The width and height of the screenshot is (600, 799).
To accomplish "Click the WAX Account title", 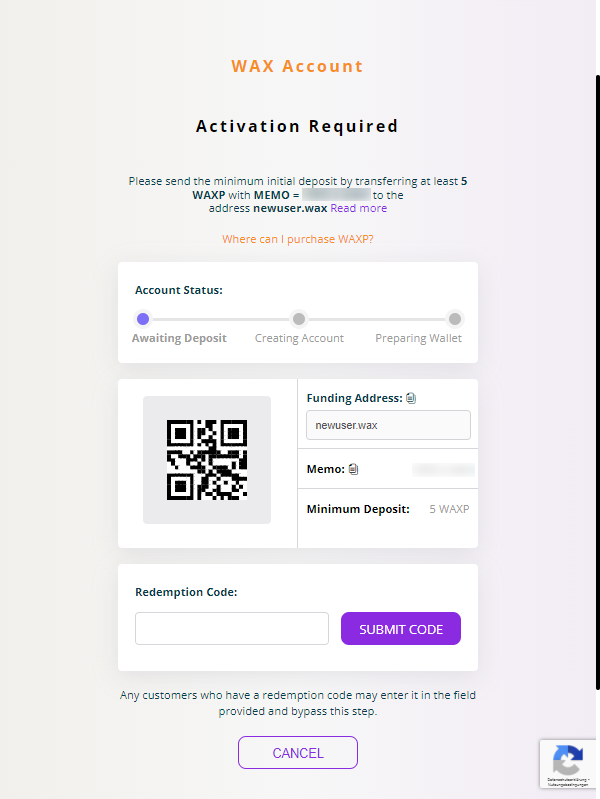I will point(297,67).
